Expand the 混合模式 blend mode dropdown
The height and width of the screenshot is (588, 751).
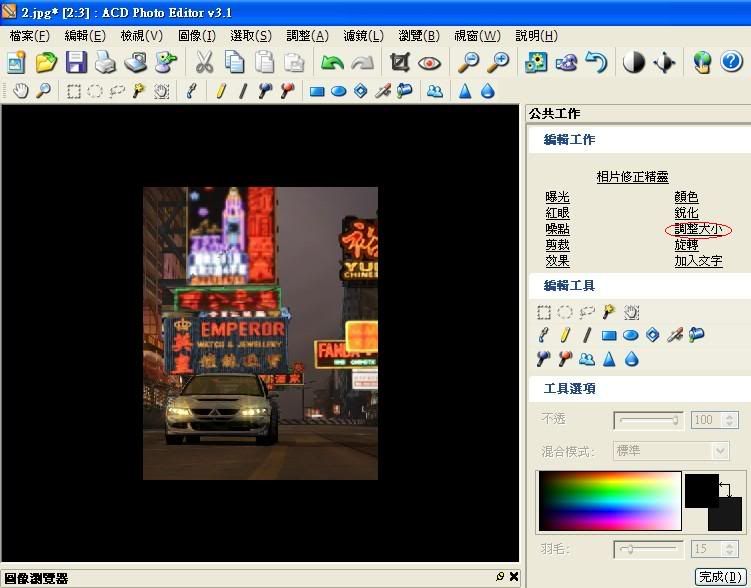[719, 451]
